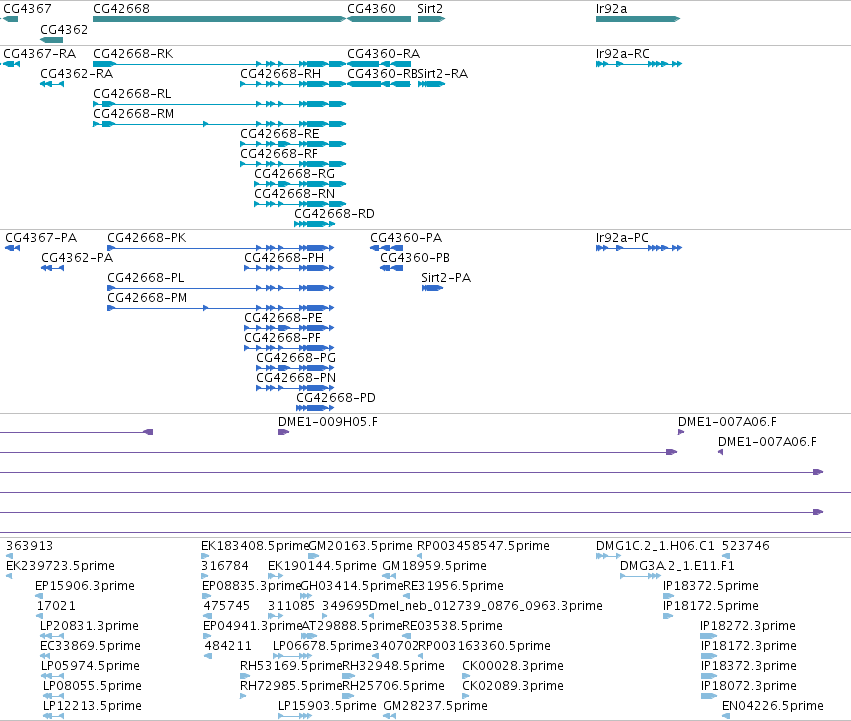This screenshot has width=851, height=721.
Task: Click the CG42668-PD protein label
Action: pos(336,398)
